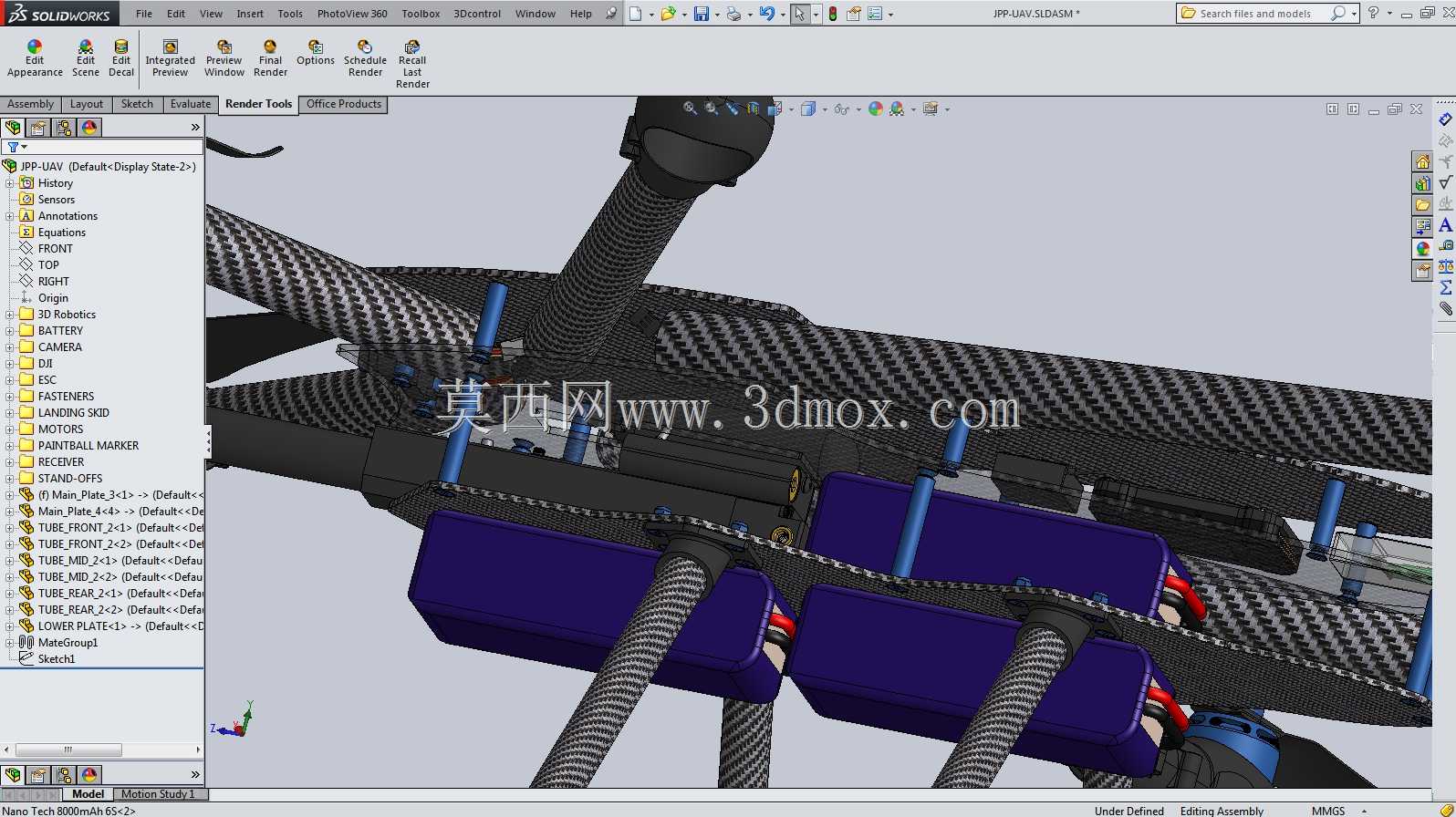Click the Section View icon
Viewport: 1456px width, 817px height.
[753, 109]
